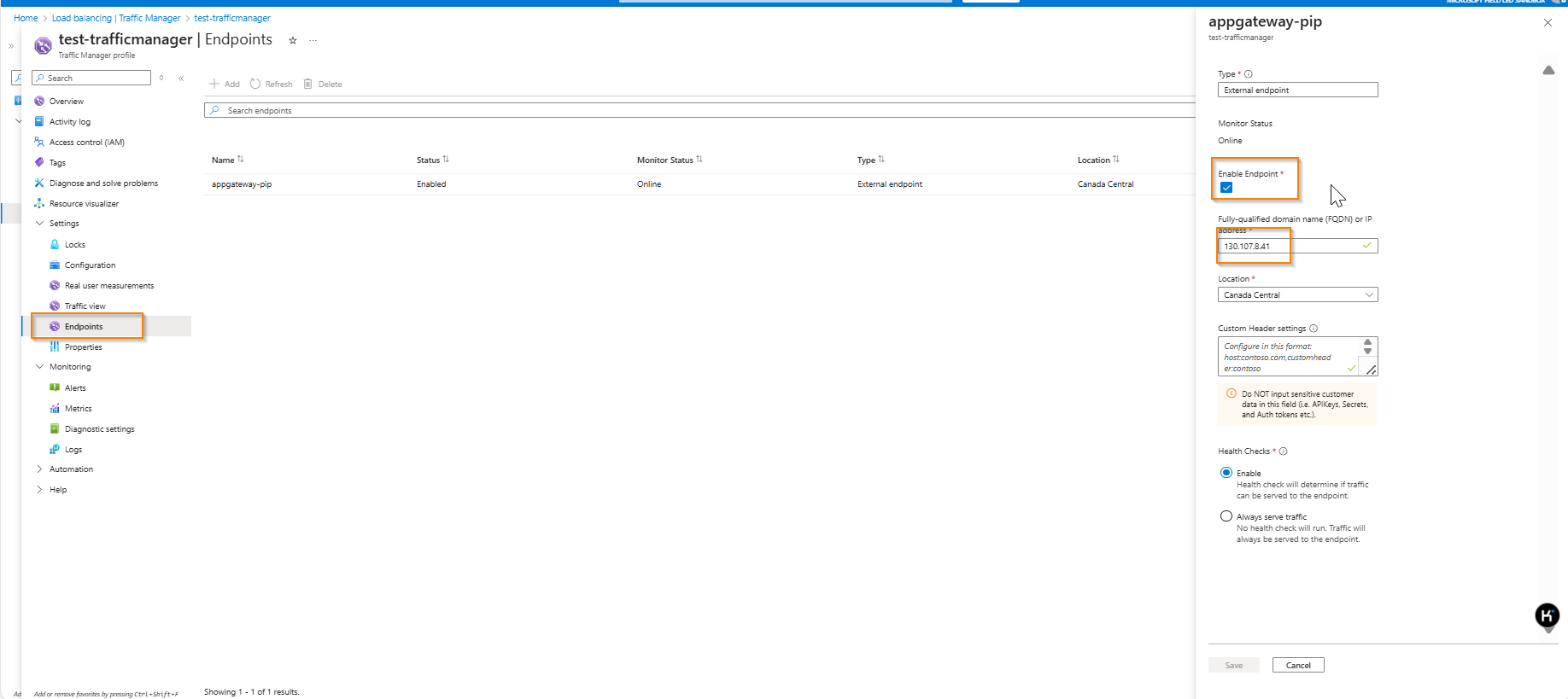Viewport: 1568px width, 699px height.
Task: Sort by Monitor Status column
Action: [670, 160]
